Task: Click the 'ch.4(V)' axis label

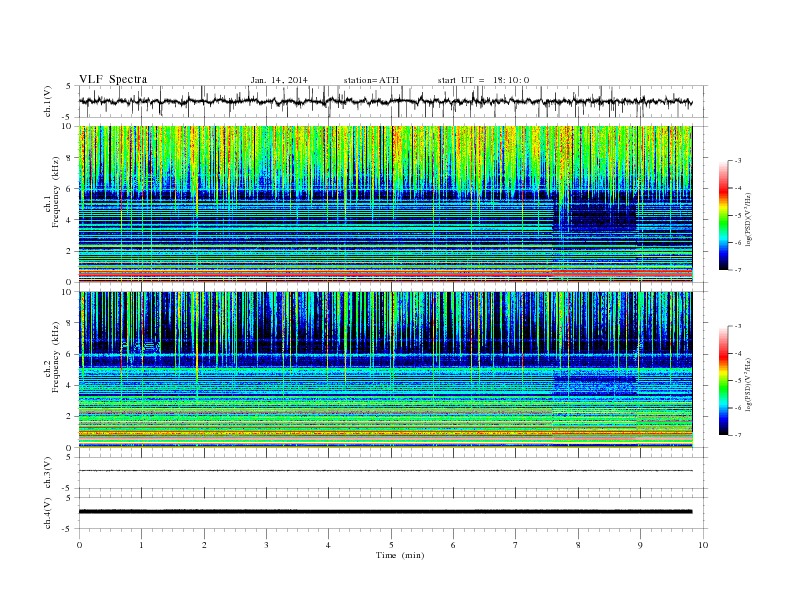Action: pos(48,513)
